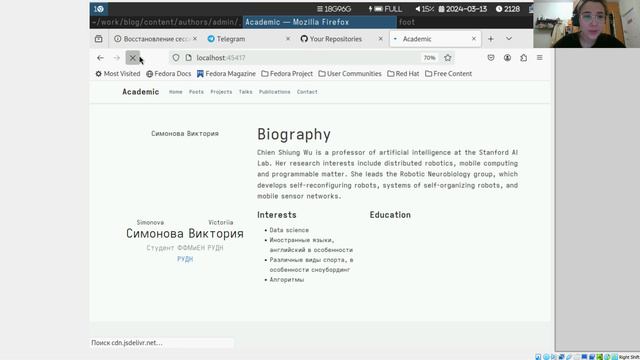Close the Academic tab

coord(474,39)
